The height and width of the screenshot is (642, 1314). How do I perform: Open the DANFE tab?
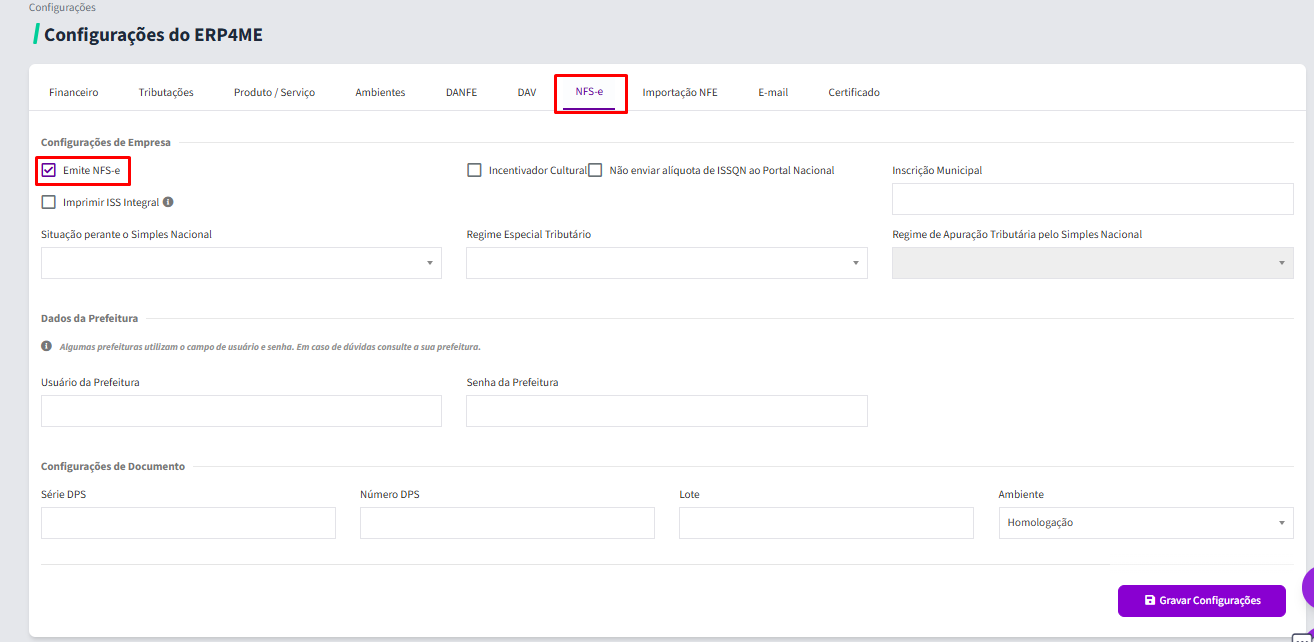[461, 92]
